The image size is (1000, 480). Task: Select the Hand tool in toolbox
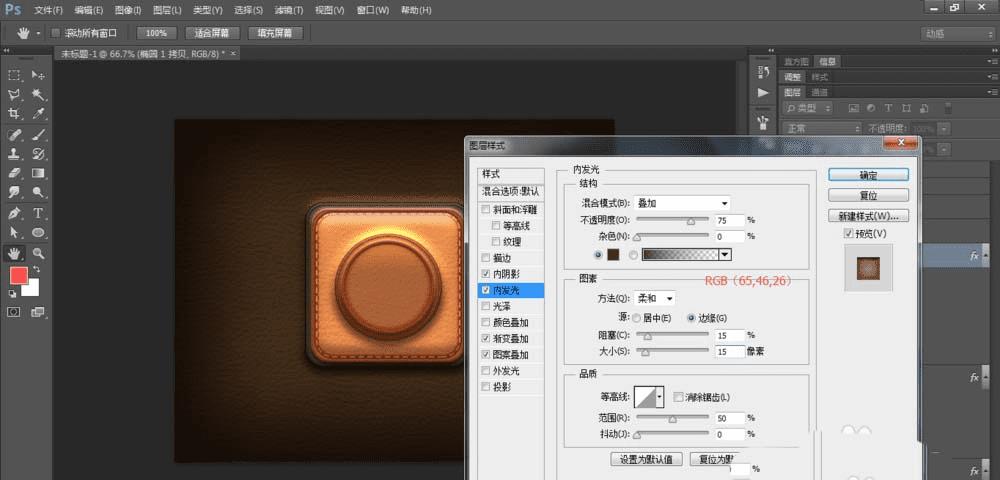(13, 253)
